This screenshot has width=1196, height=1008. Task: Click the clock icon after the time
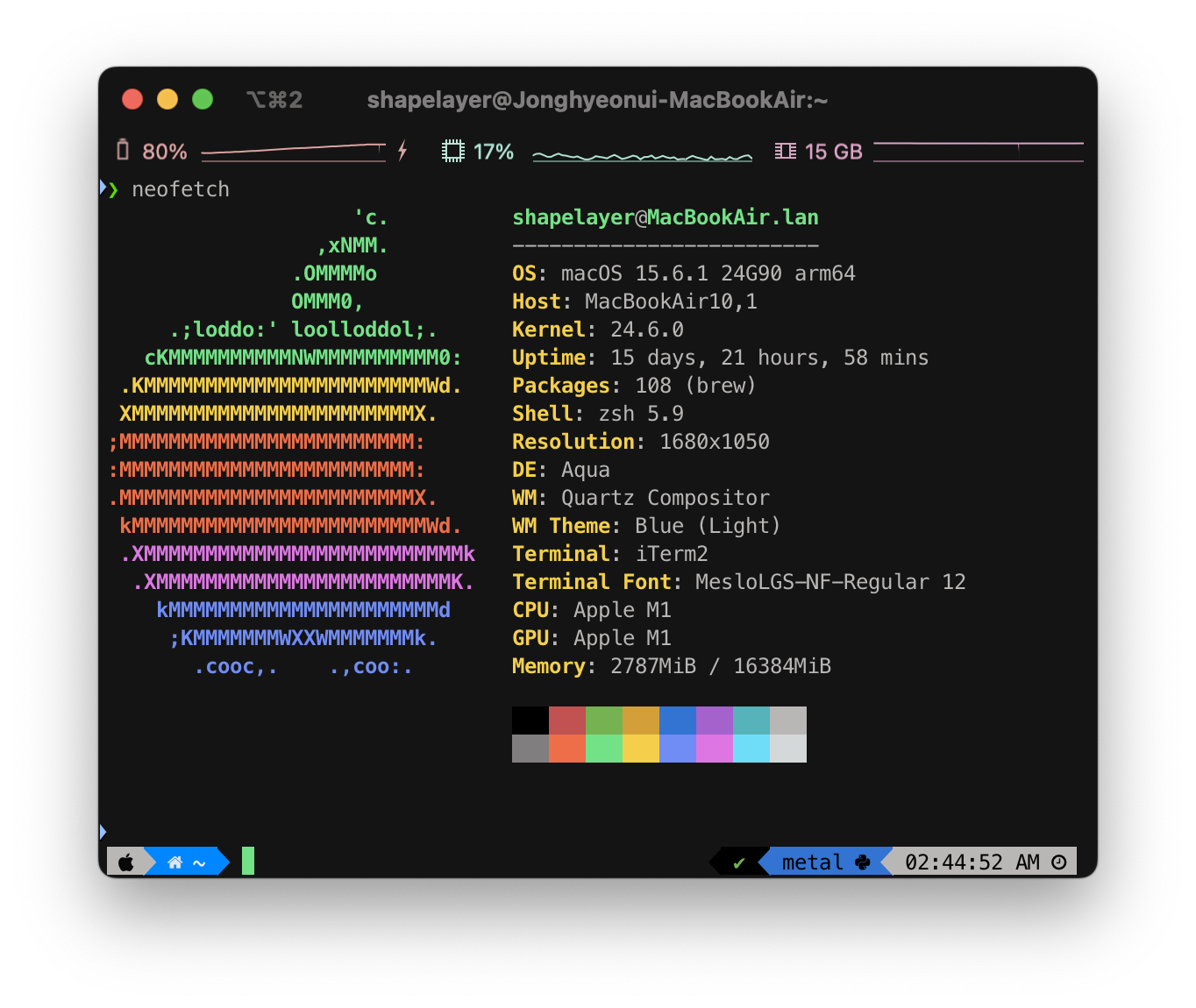coord(1059,862)
